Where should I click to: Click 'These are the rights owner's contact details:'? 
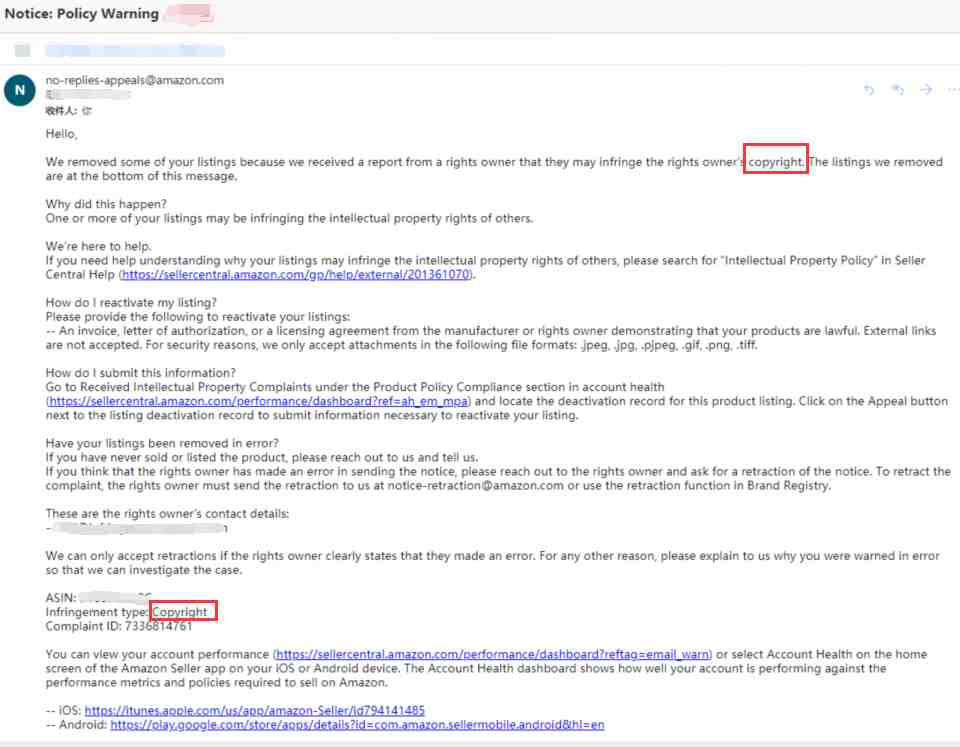click(x=167, y=513)
